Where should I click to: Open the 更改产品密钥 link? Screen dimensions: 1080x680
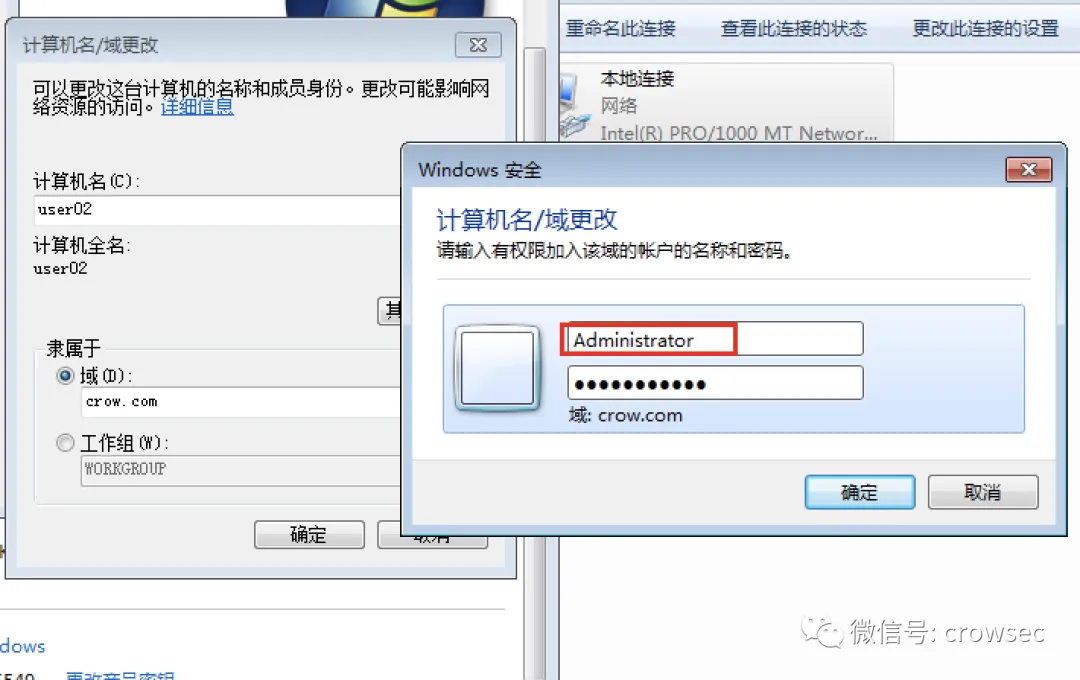[x=121, y=675]
